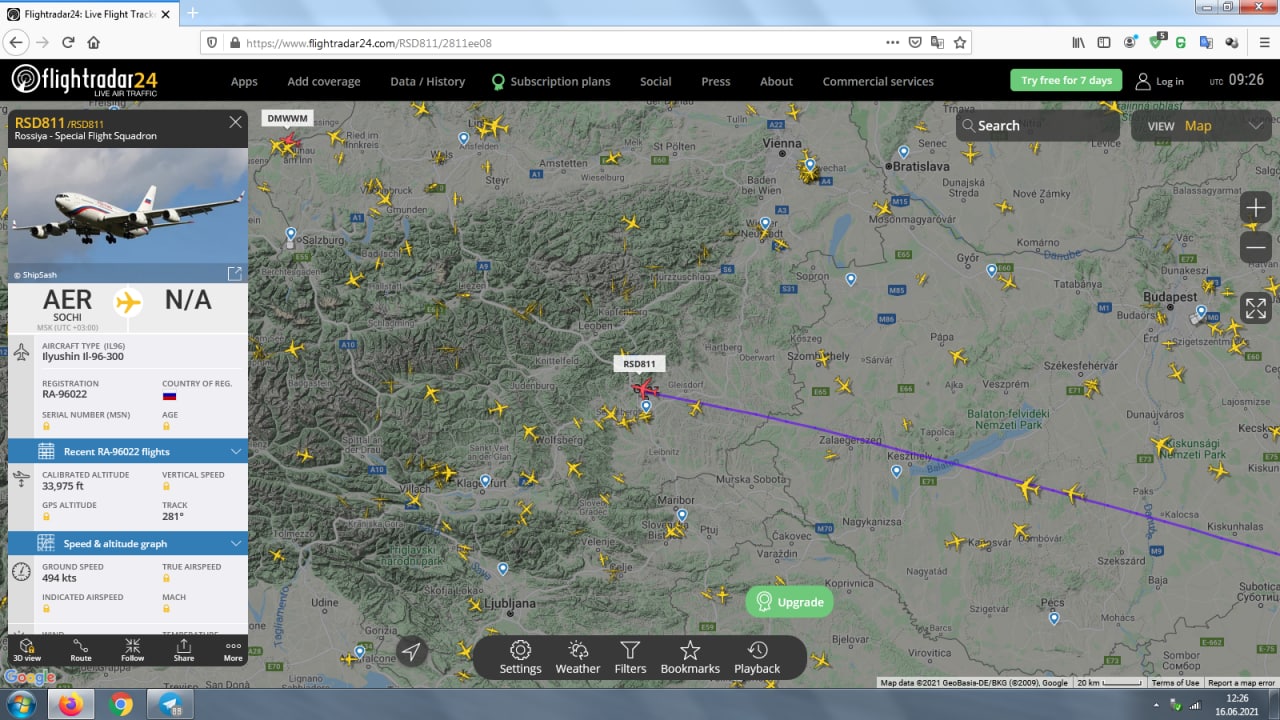Zoom out on the map
This screenshot has width=1280, height=720.
pos(1256,248)
